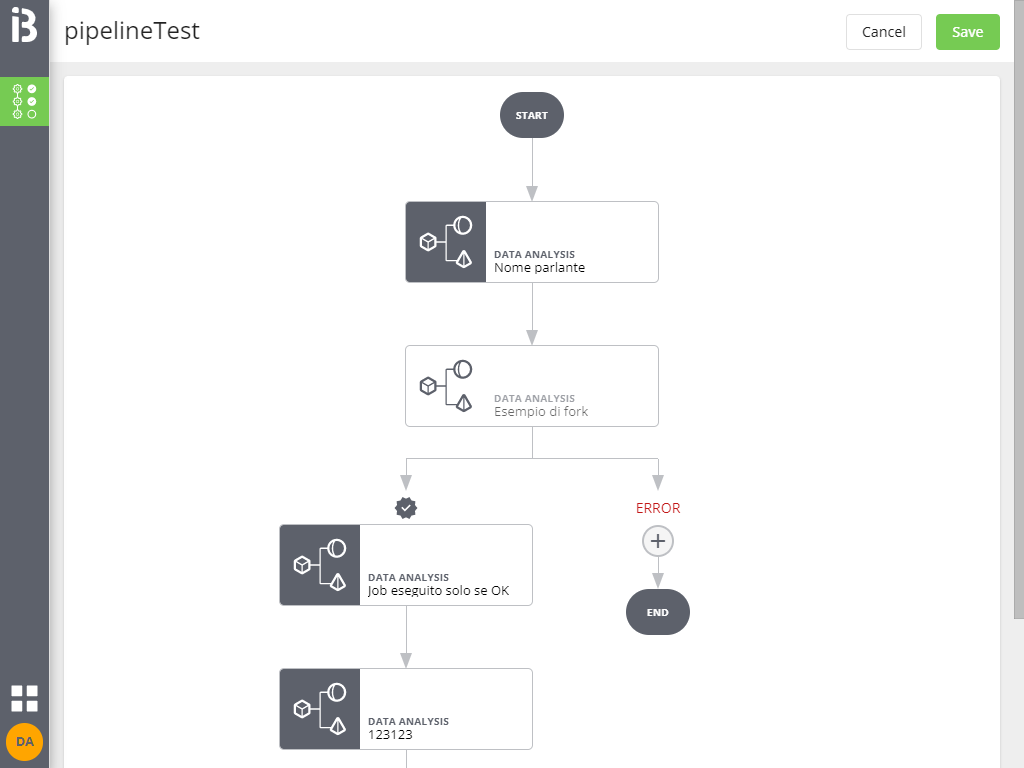Click the Data Analysis icon on the Nome parlante node
1024x768 pixels.
coord(445,242)
